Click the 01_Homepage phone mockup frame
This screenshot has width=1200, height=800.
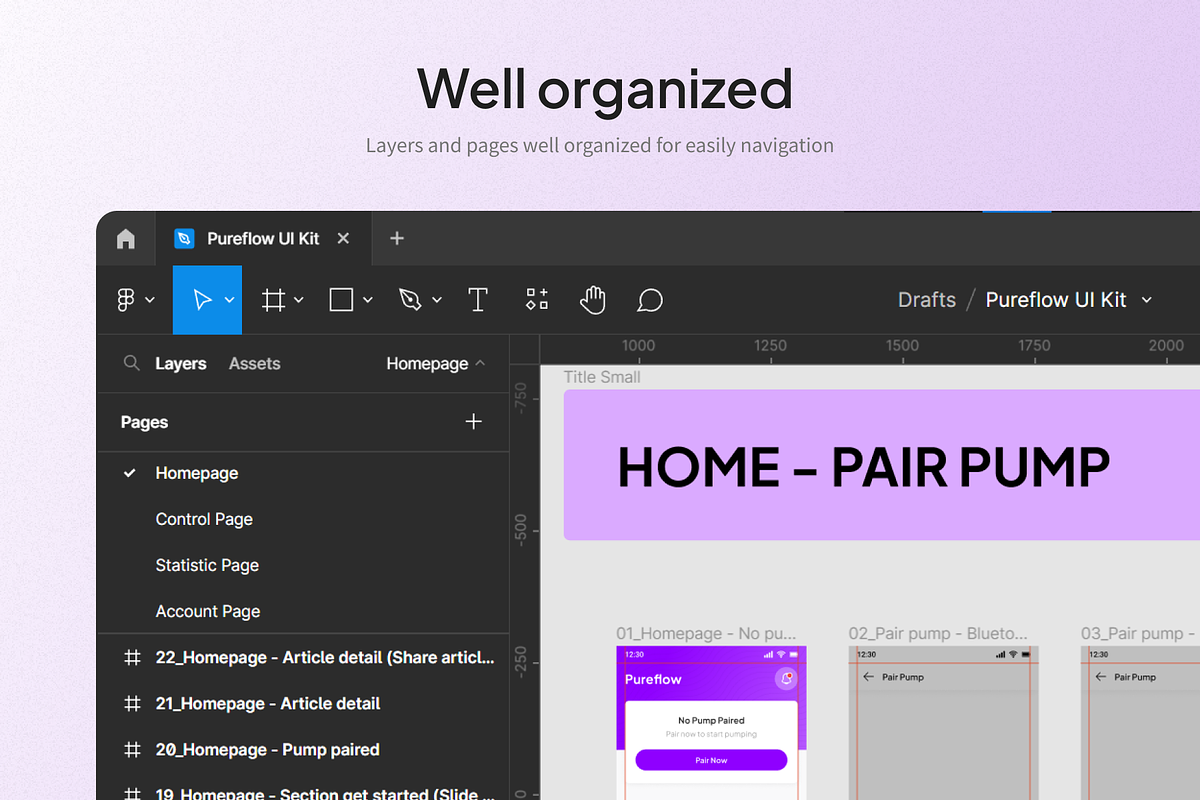711,722
